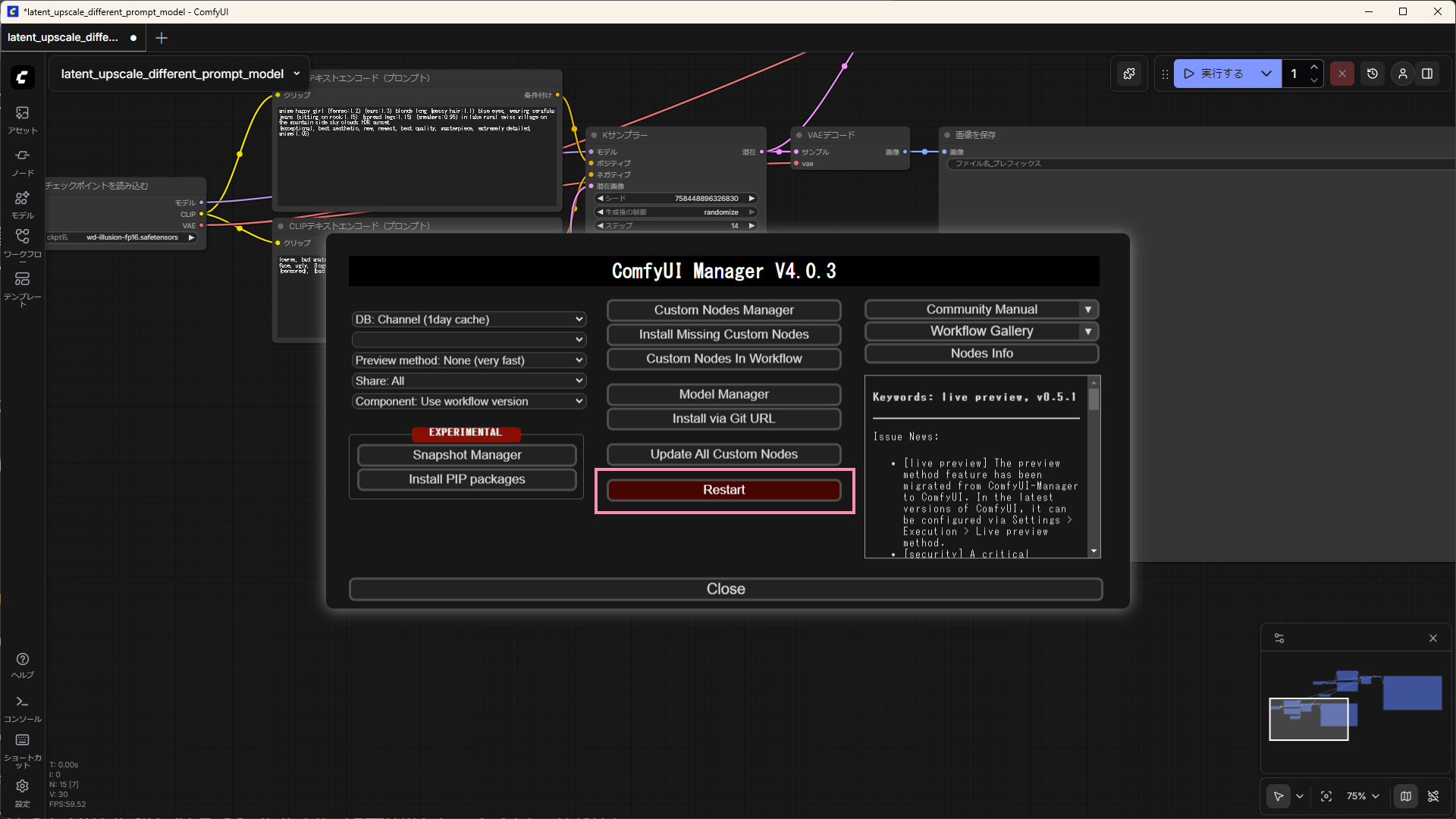Expand the DB Channel dropdown
Image resolution: width=1456 pixels, height=819 pixels.
(469, 319)
